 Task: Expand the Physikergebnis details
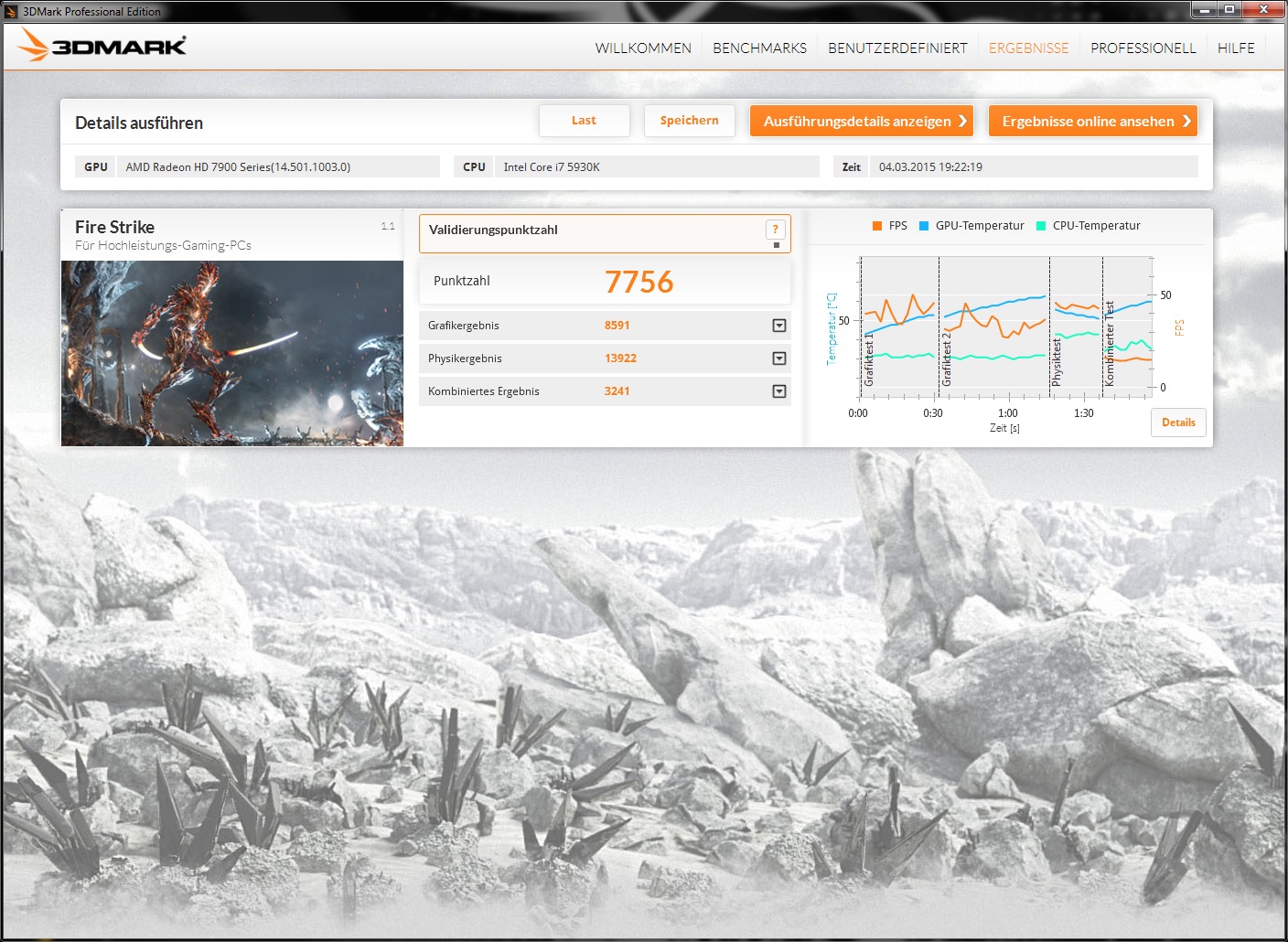pyautogui.click(x=778, y=359)
